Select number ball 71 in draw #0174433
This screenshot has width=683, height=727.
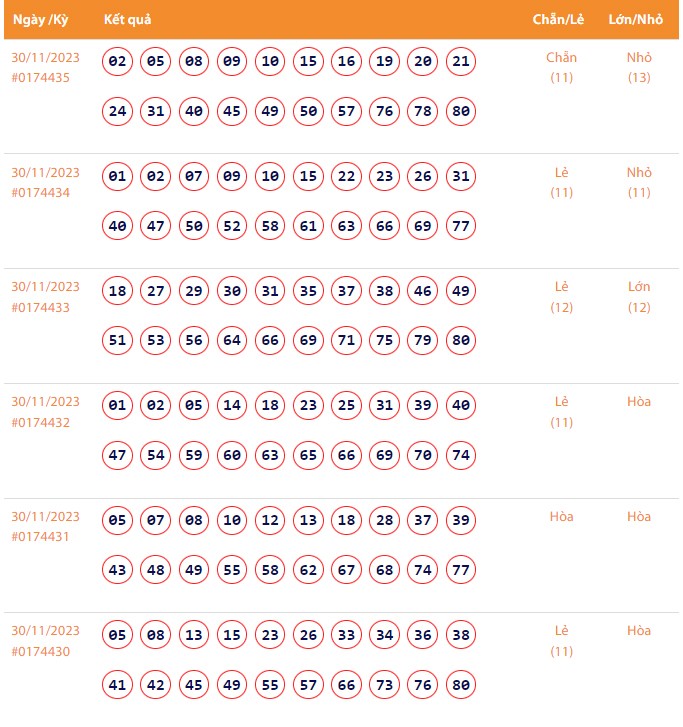pos(346,341)
